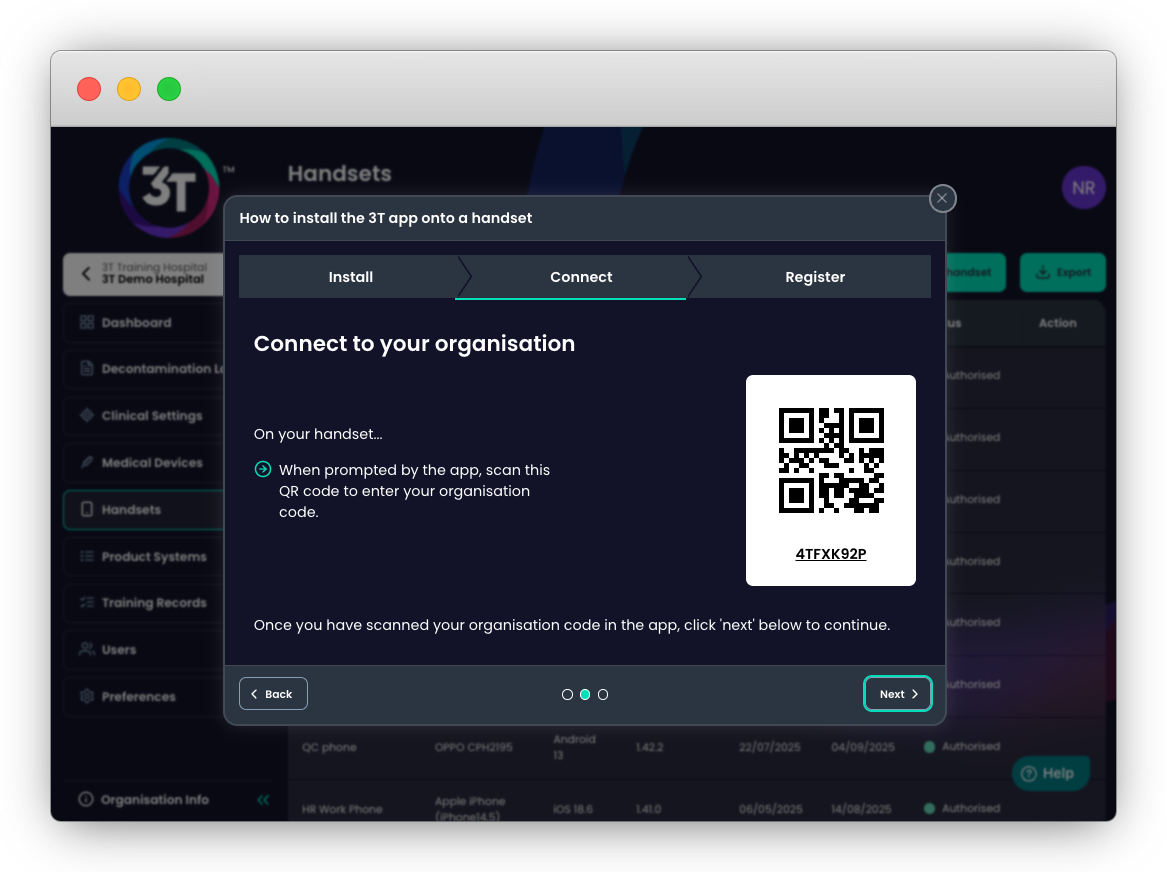Open the Register step tab
Image resolution: width=1167 pixels, height=872 pixels.
tap(815, 277)
